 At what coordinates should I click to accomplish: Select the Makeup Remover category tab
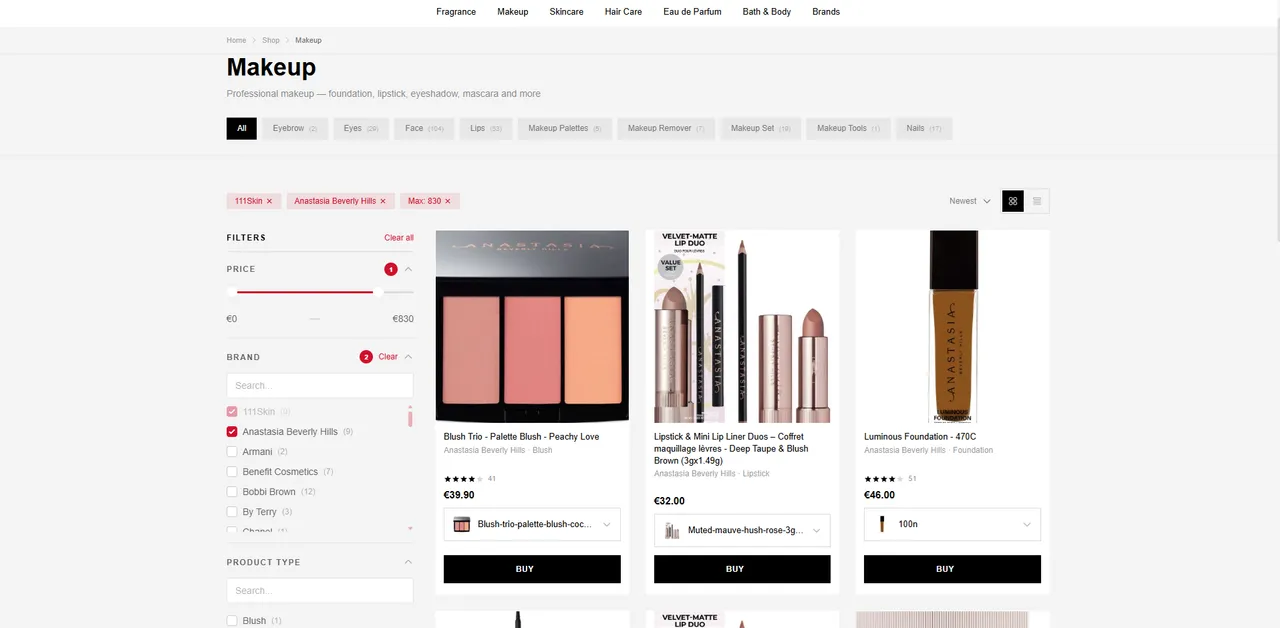pos(666,128)
